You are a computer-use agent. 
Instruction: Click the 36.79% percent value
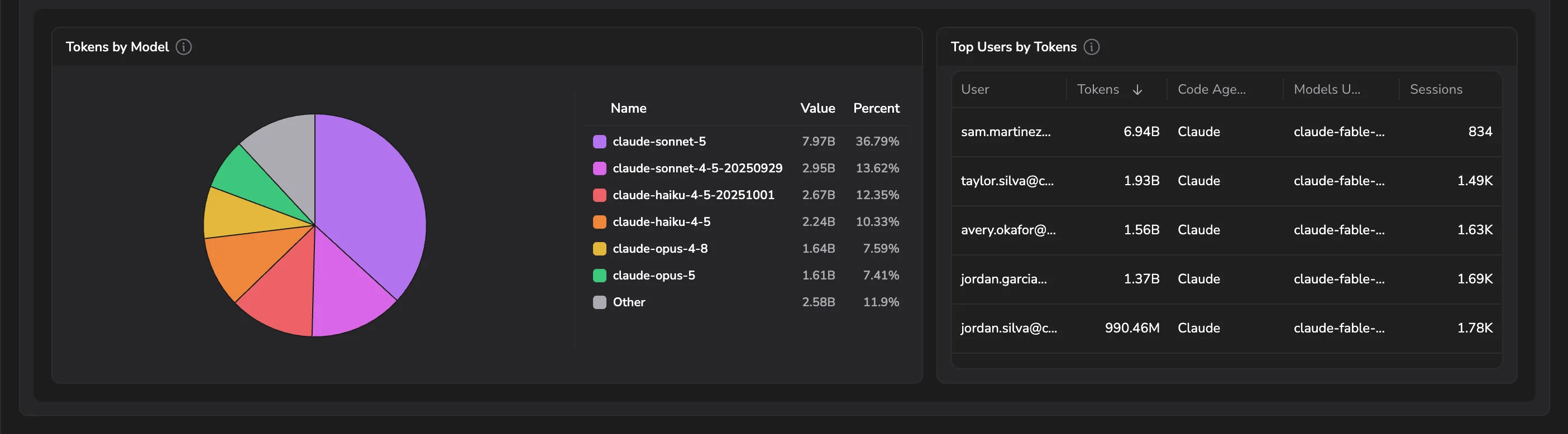pyautogui.click(x=877, y=142)
